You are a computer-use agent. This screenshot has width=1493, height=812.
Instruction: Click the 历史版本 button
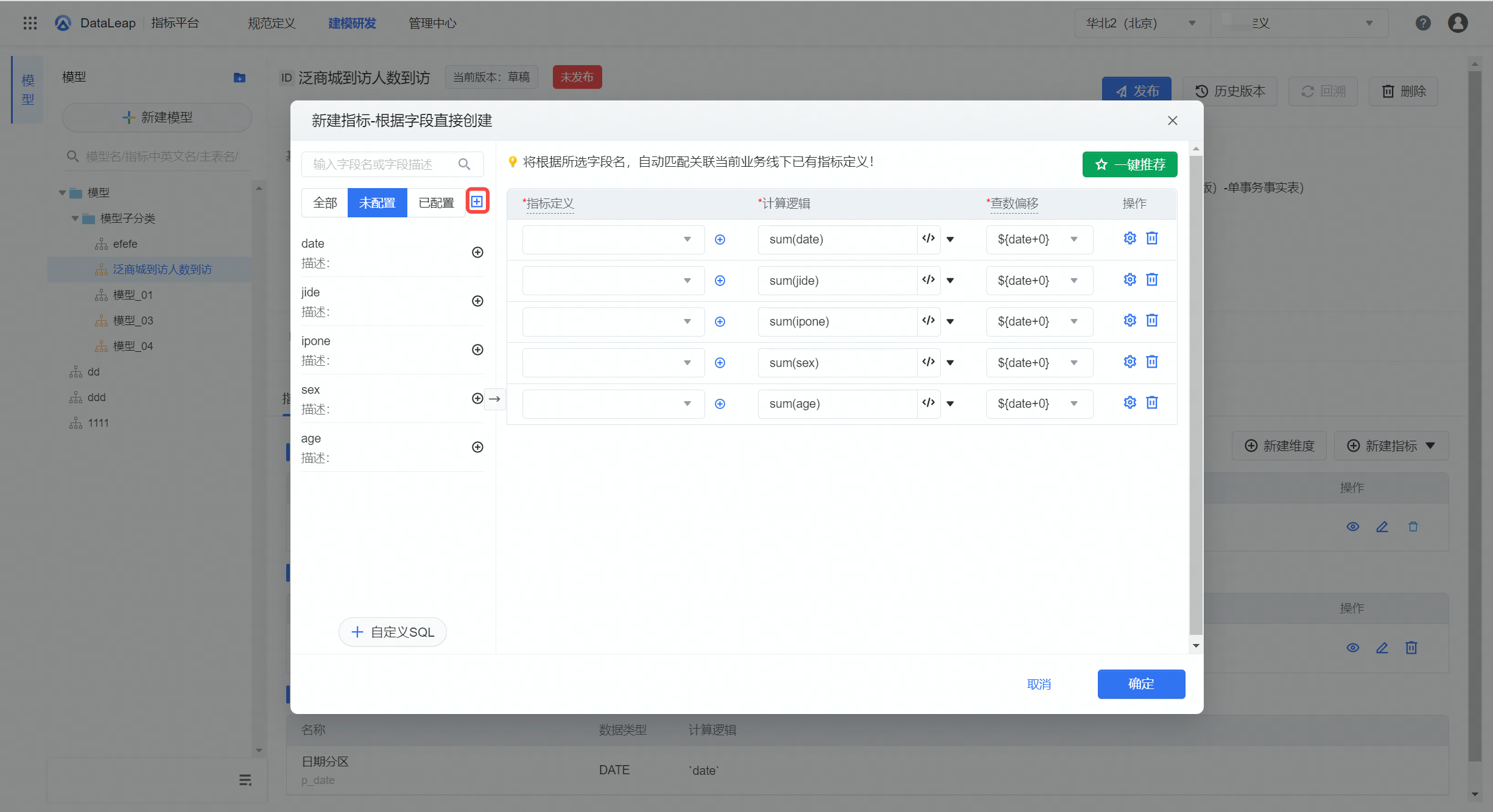pyautogui.click(x=1230, y=91)
